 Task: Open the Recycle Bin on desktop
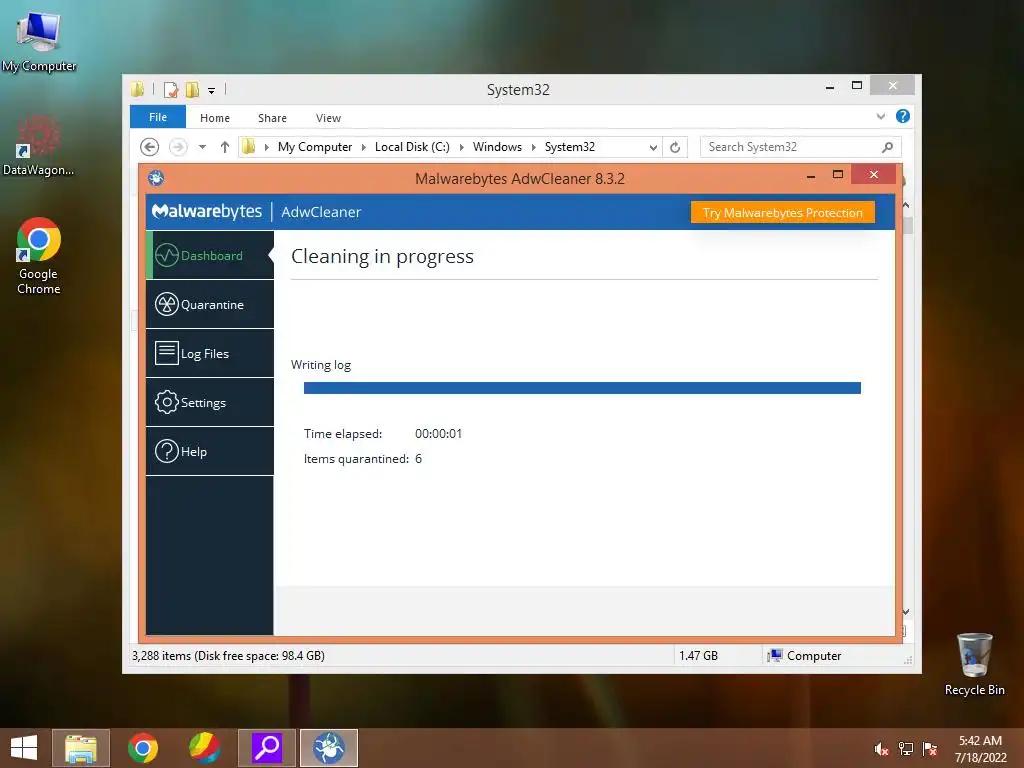[x=974, y=664]
